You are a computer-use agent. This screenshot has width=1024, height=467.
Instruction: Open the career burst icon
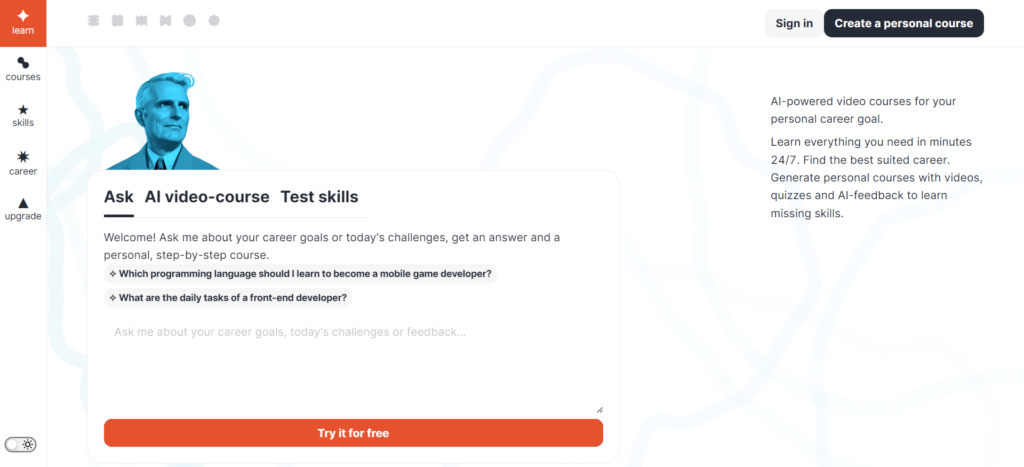tap(23, 162)
